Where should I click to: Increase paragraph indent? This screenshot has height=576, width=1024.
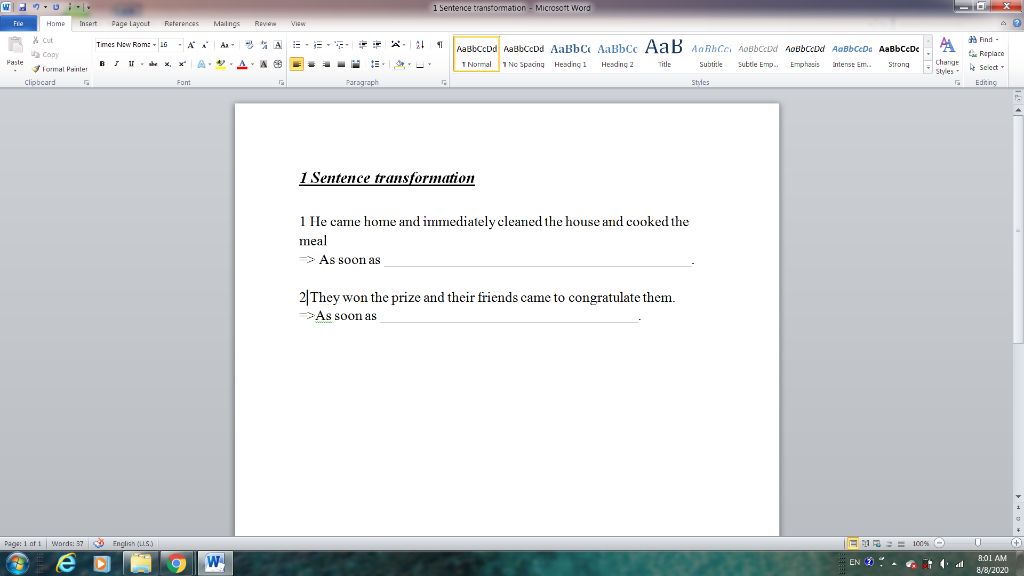pyautogui.click(x=377, y=45)
